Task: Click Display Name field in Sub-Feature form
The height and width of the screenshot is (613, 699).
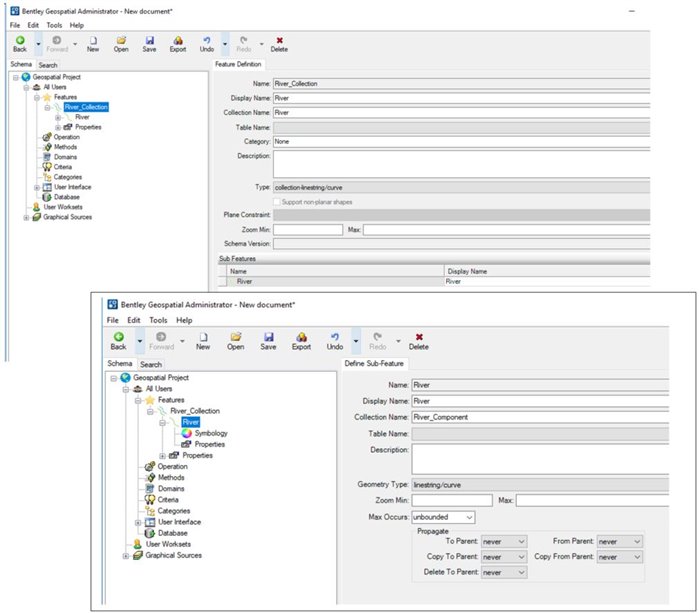Action: pos(540,401)
